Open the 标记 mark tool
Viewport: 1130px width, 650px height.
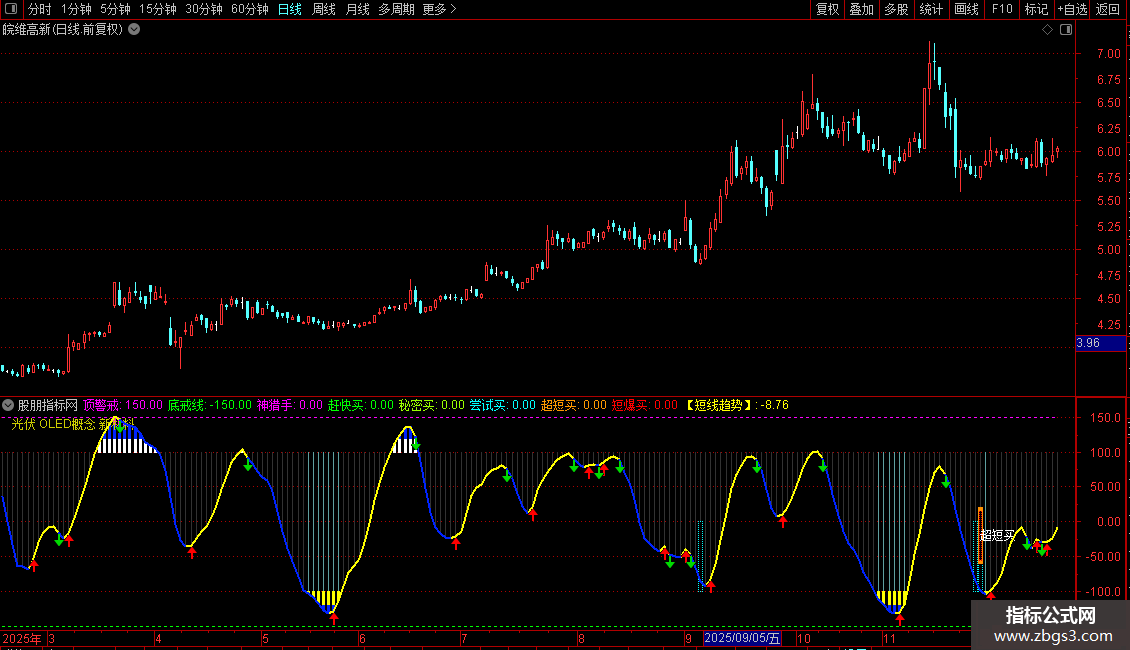(x=1037, y=10)
